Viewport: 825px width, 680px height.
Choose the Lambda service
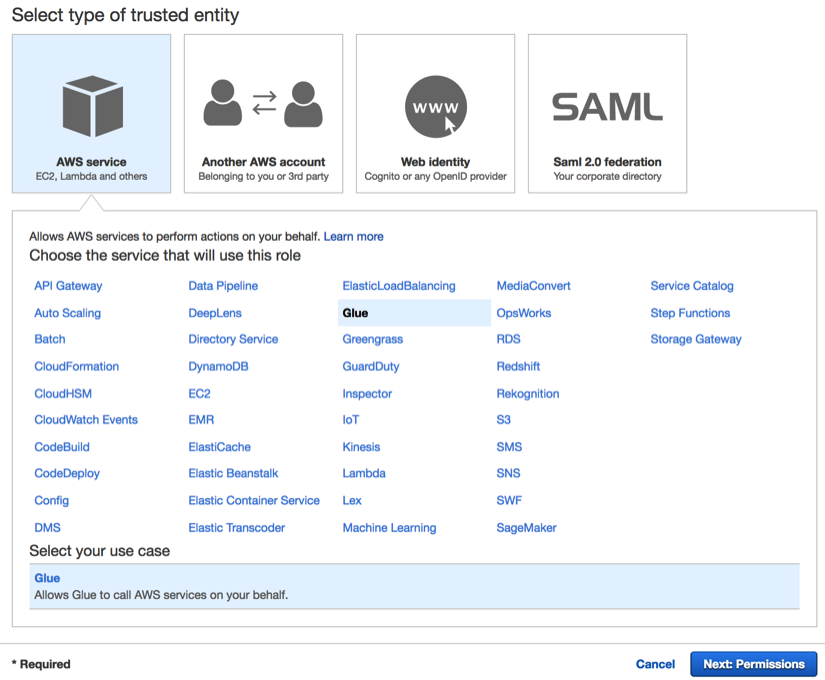[364, 473]
